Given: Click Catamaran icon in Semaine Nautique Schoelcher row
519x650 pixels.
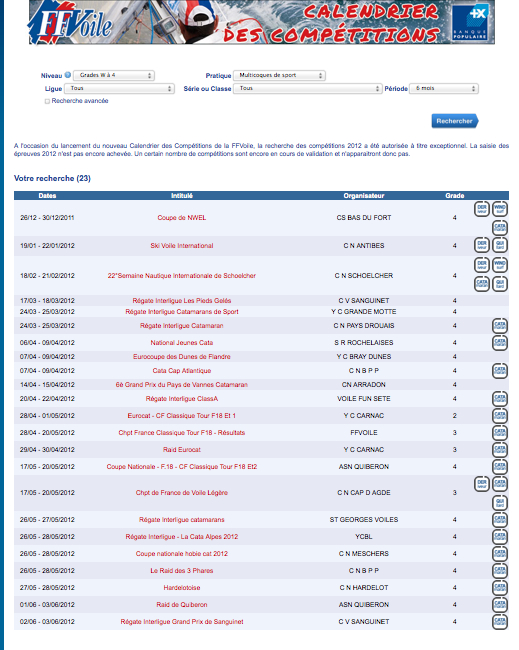Looking at the screenshot, I should tap(482, 284).
